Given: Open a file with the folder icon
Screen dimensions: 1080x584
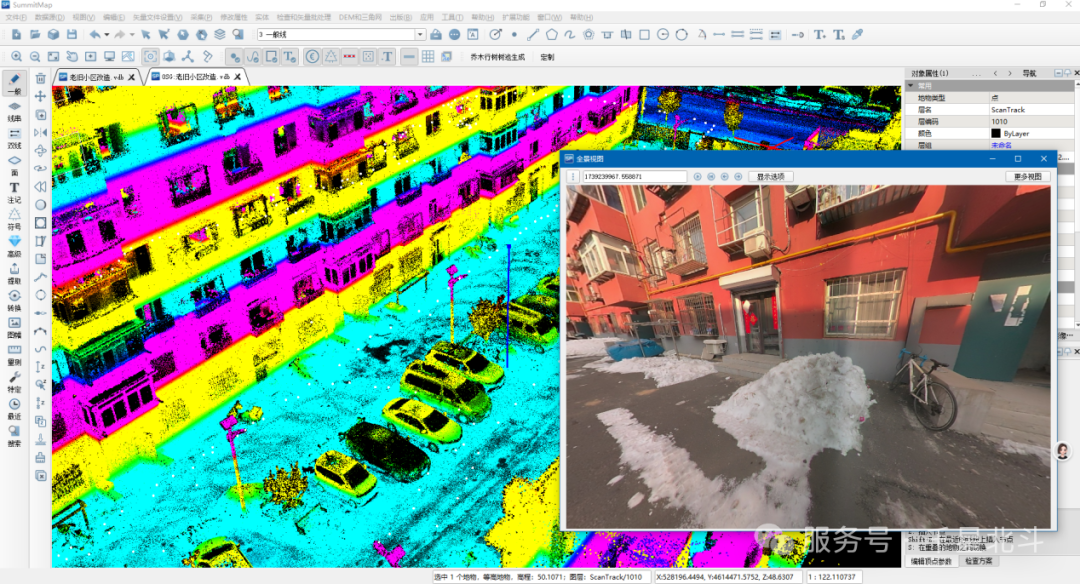Looking at the screenshot, I should (x=35, y=34).
